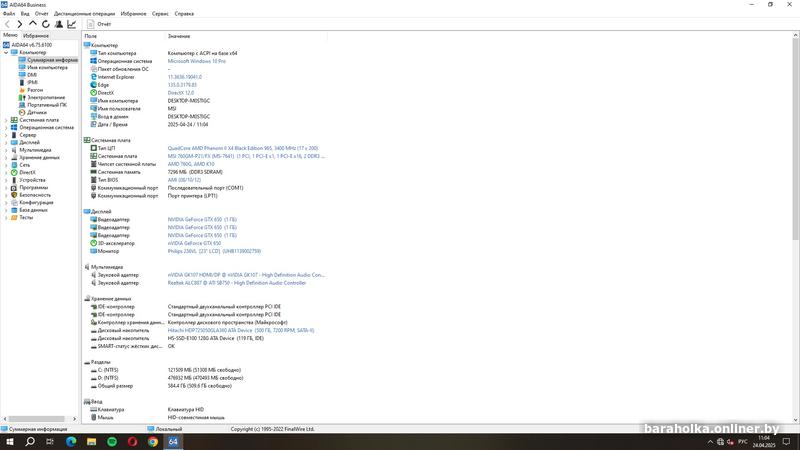Screen dimensions: 800x450
Task: Open the Избранное menu in the menu bar
Action: [x=133, y=14]
